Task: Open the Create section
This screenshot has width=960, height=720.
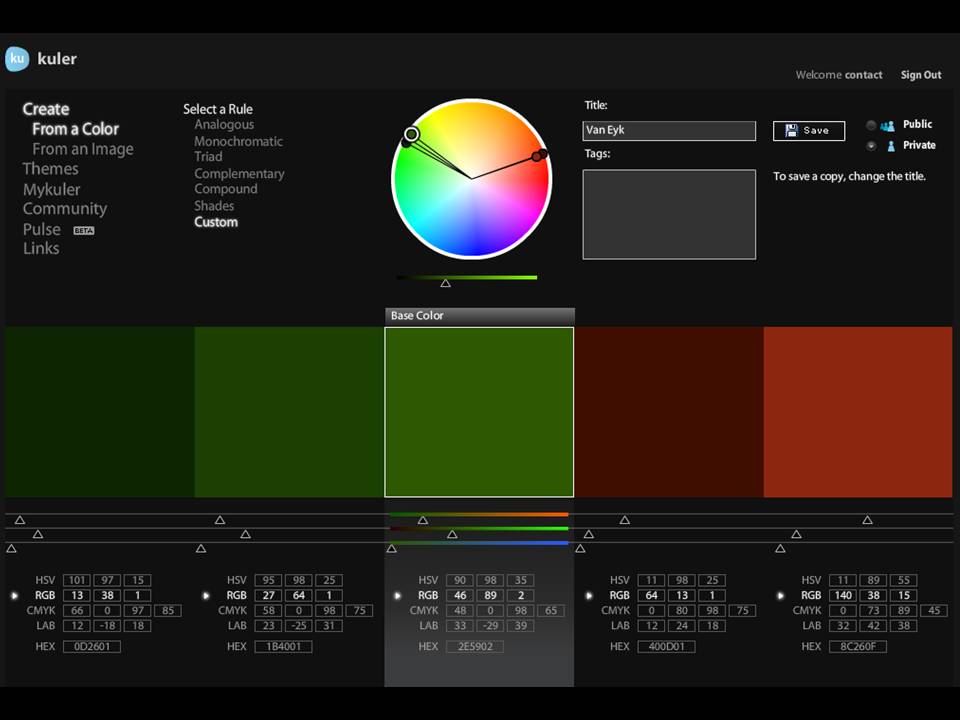Action: point(46,109)
